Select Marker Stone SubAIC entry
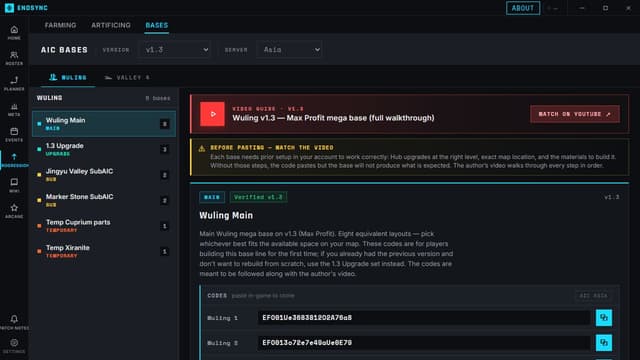 (x=104, y=200)
